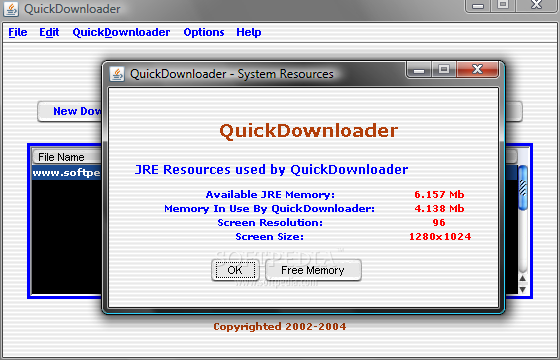Click the JRE Resources used by QuickDownloader heading
Image resolution: width=560 pixels, height=360 pixels.
271,170
